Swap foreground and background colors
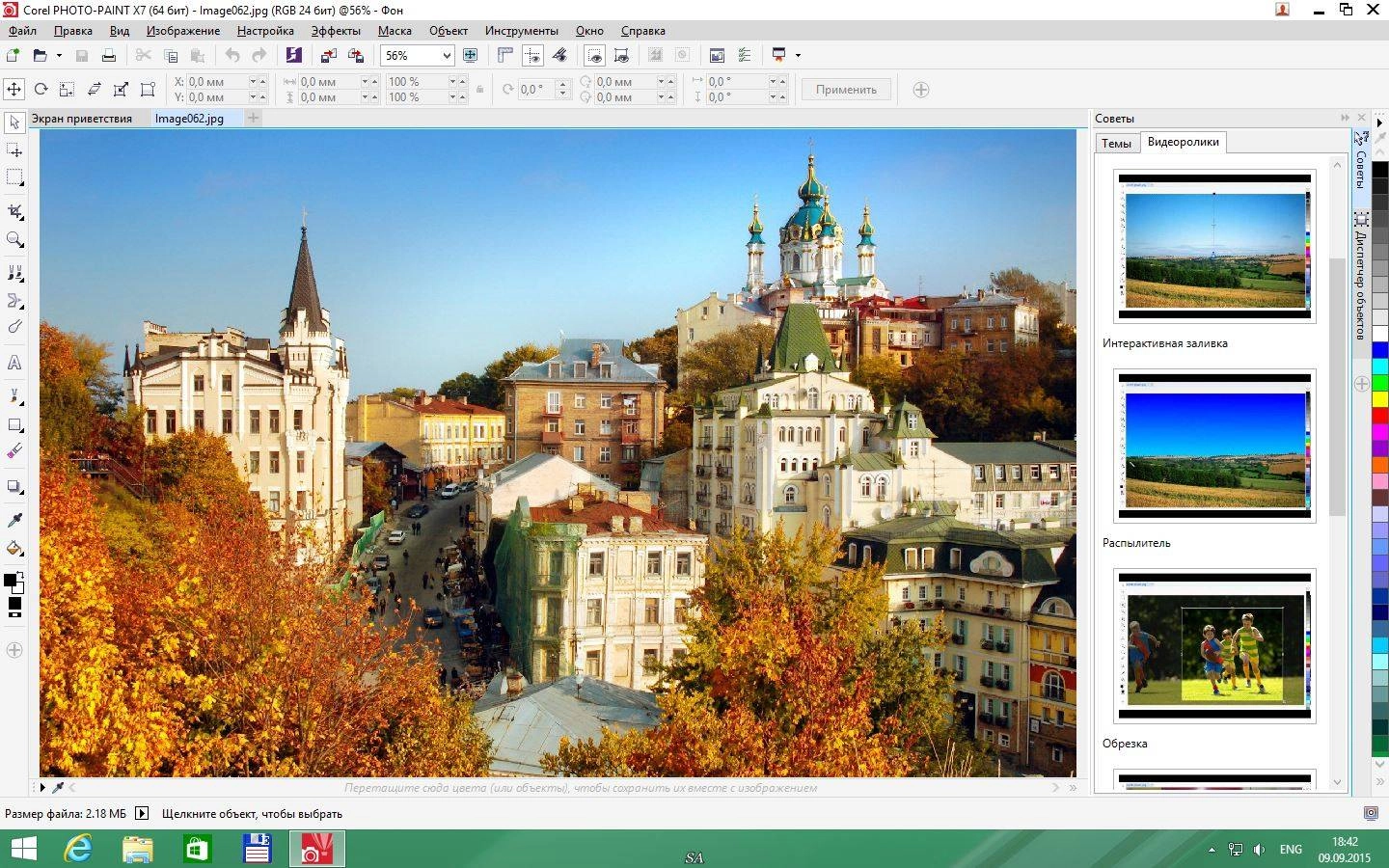The width and height of the screenshot is (1389, 868). (x=19, y=578)
